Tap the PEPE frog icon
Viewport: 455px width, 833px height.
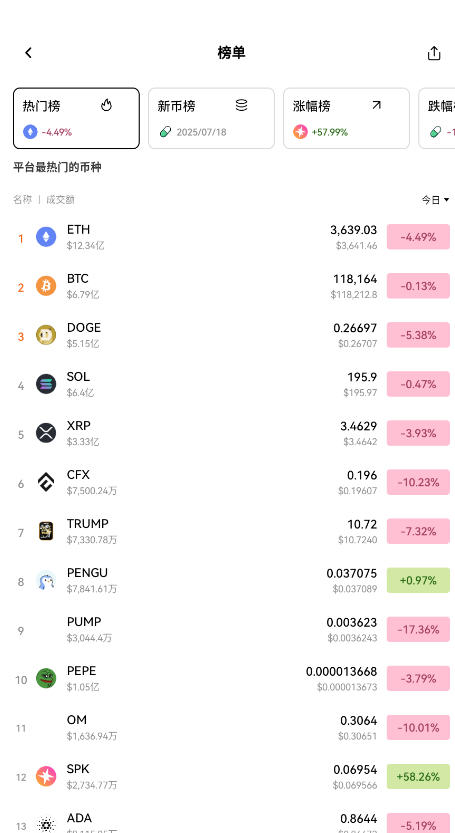(46, 678)
